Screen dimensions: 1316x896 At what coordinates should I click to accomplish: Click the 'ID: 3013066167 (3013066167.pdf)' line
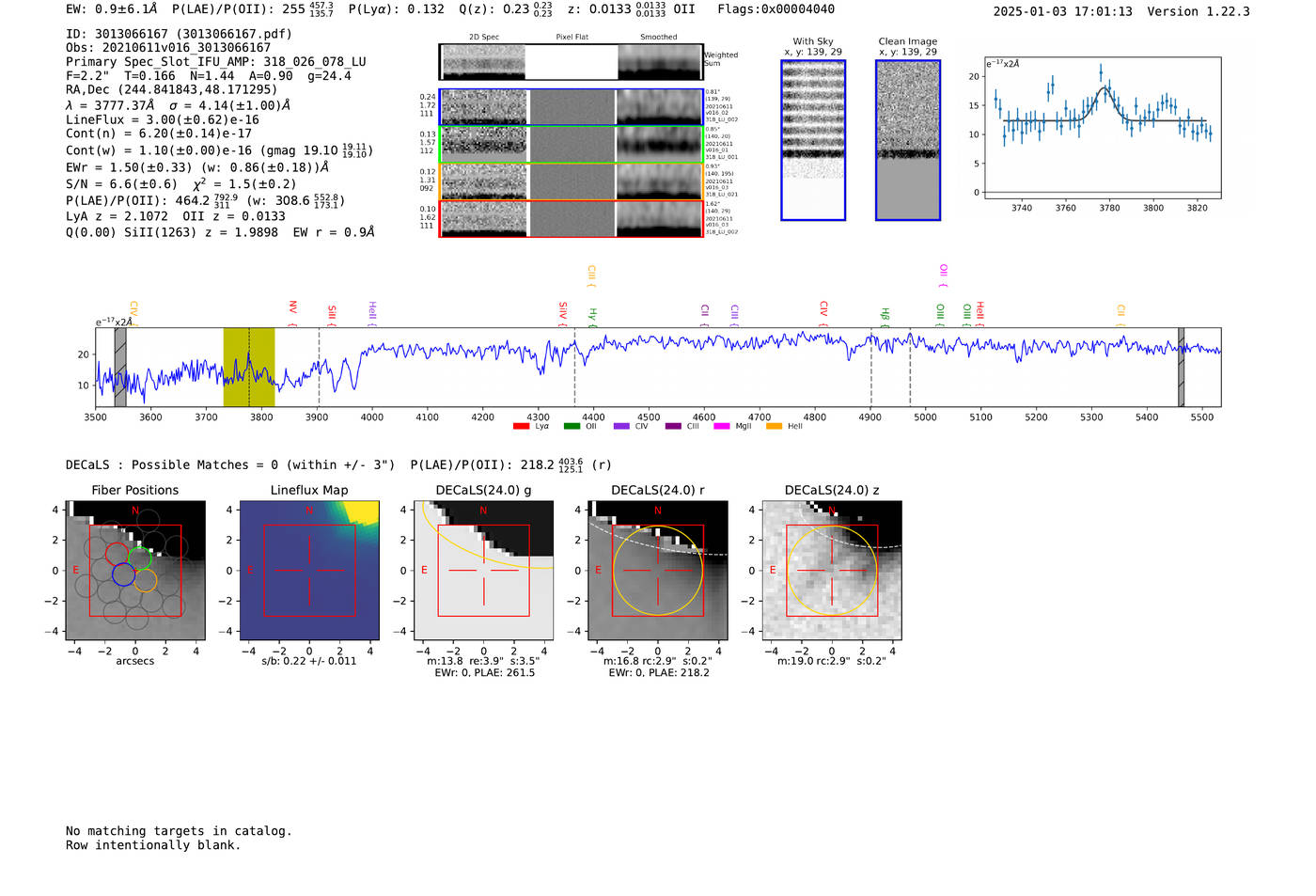coord(179,34)
